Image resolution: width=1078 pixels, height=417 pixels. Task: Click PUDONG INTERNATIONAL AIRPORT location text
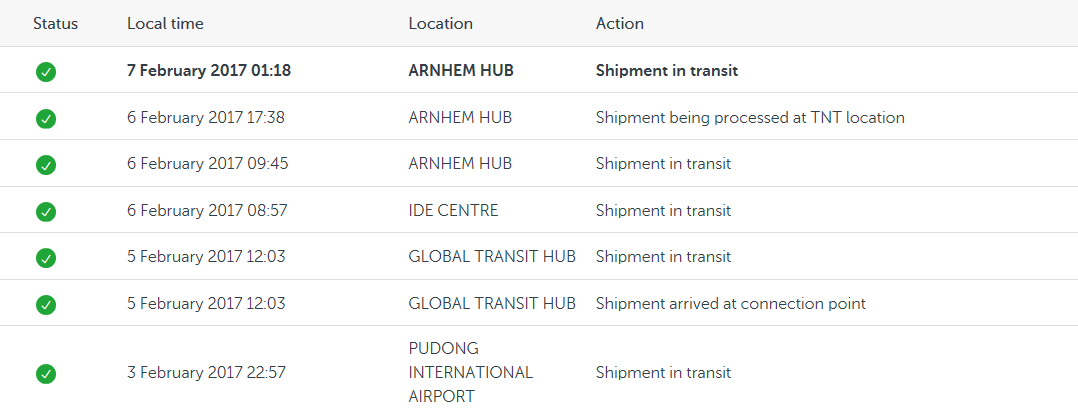[x=471, y=372]
